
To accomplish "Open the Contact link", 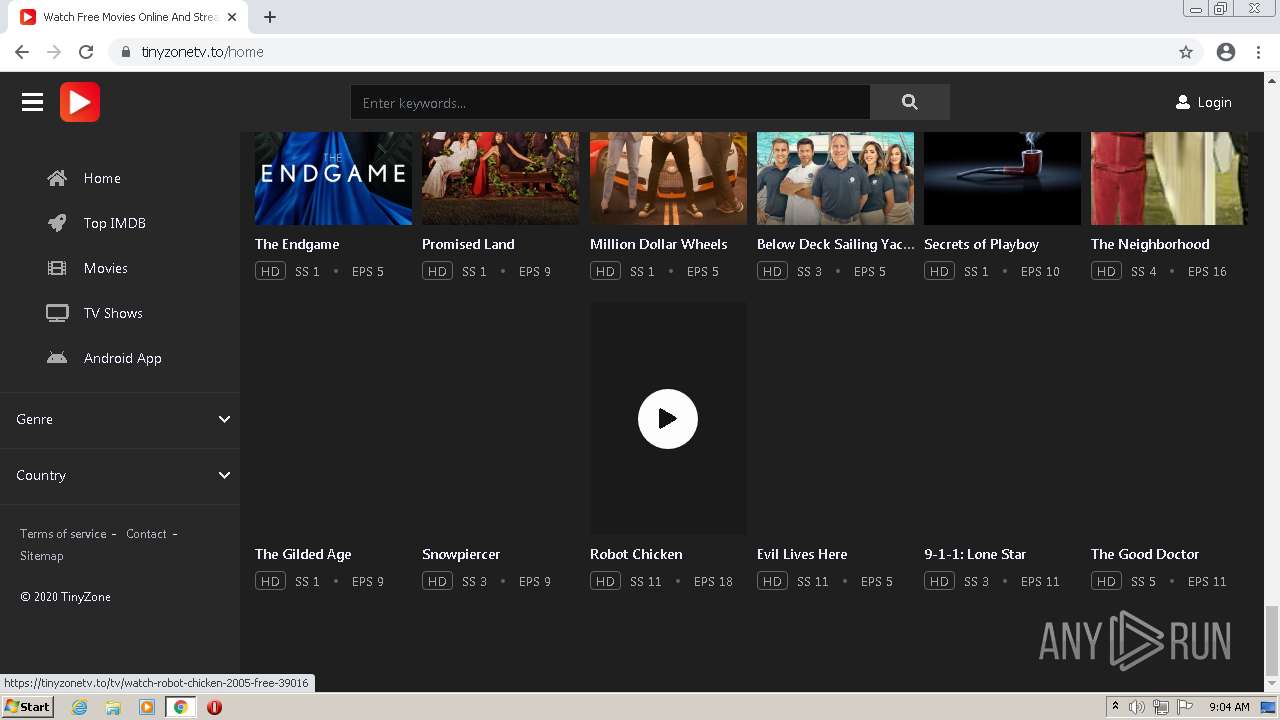I will pyautogui.click(x=146, y=534).
